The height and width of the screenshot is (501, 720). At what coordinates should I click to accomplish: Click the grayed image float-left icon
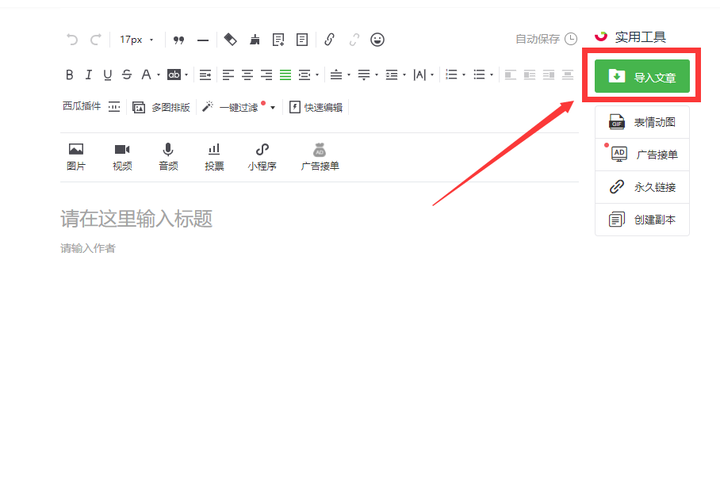(510, 75)
